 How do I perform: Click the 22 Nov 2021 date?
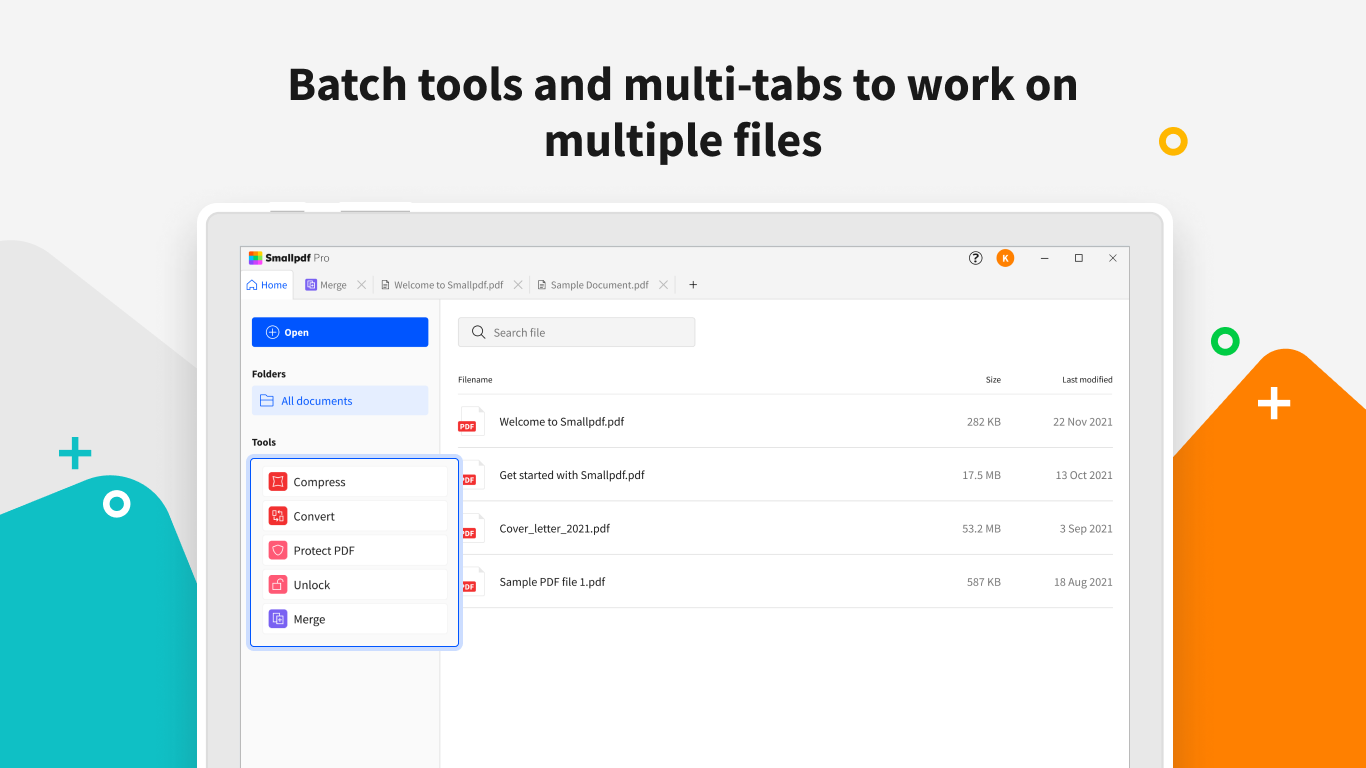pos(1083,422)
